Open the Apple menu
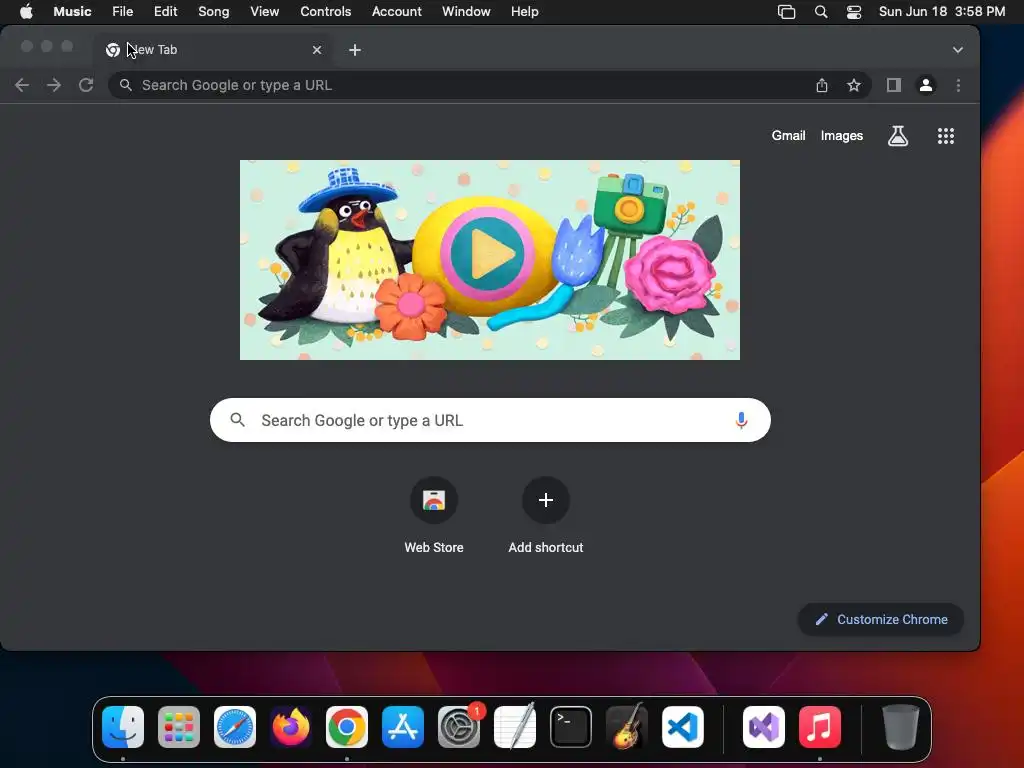Image resolution: width=1024 pixels, height=768 pixels. [x=26, y=12]
